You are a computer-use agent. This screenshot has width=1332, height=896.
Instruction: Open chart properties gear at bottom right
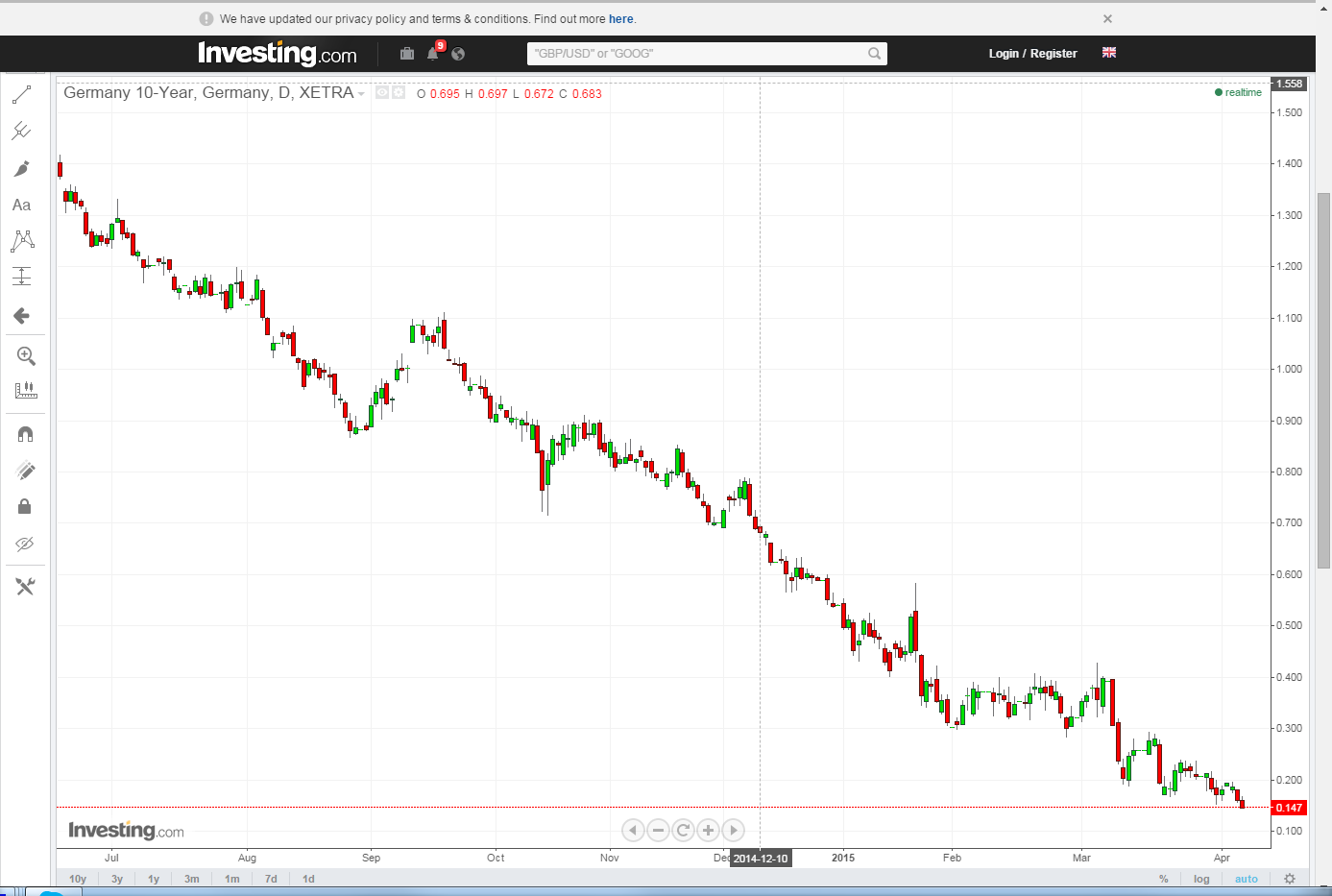[1290, 879]
